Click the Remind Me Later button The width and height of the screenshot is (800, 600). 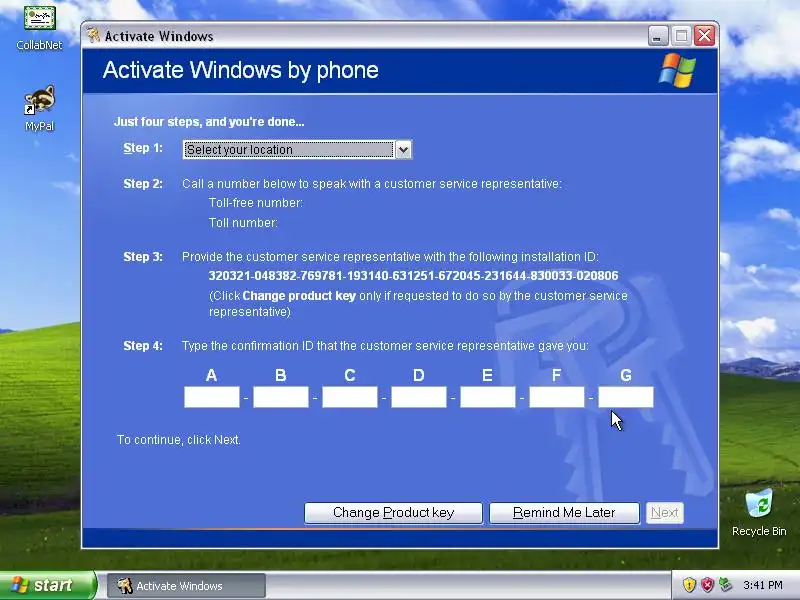click(564, 513)
